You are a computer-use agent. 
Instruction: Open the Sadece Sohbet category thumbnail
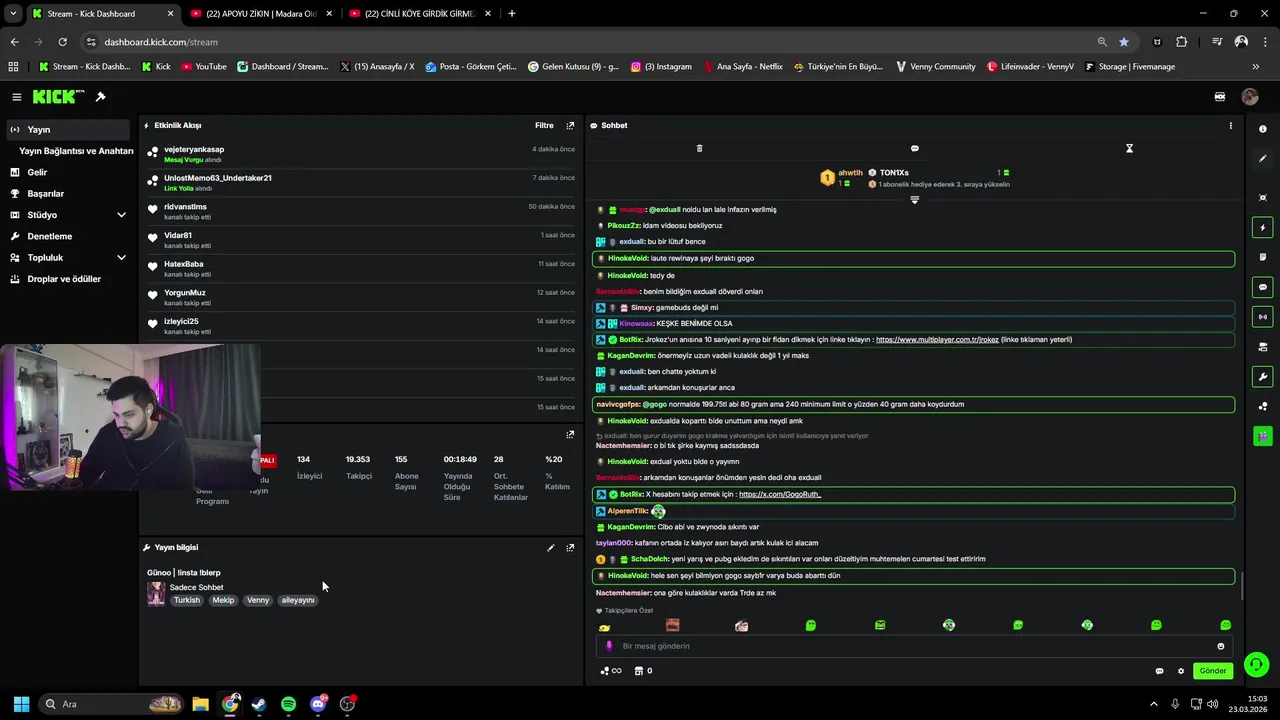[156, 594]
